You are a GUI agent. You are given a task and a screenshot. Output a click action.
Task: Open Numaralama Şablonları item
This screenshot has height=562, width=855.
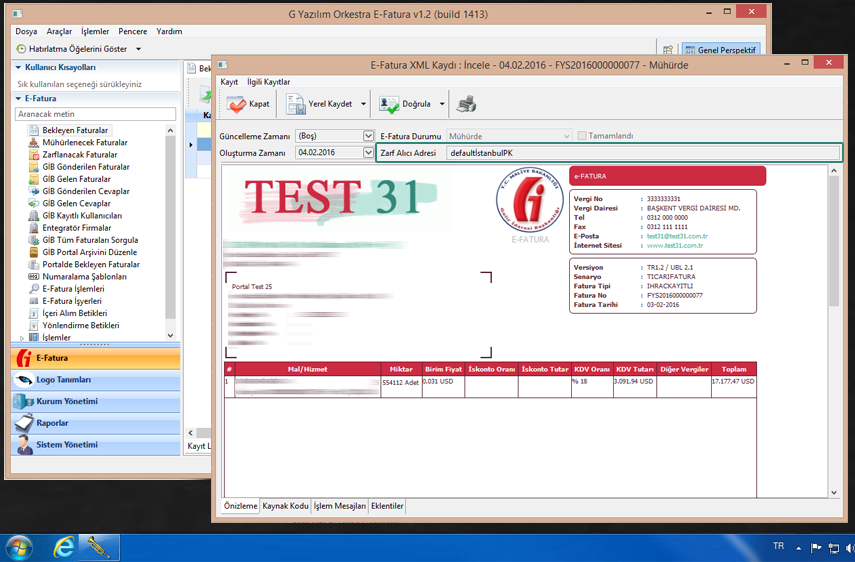coord(85,276)
